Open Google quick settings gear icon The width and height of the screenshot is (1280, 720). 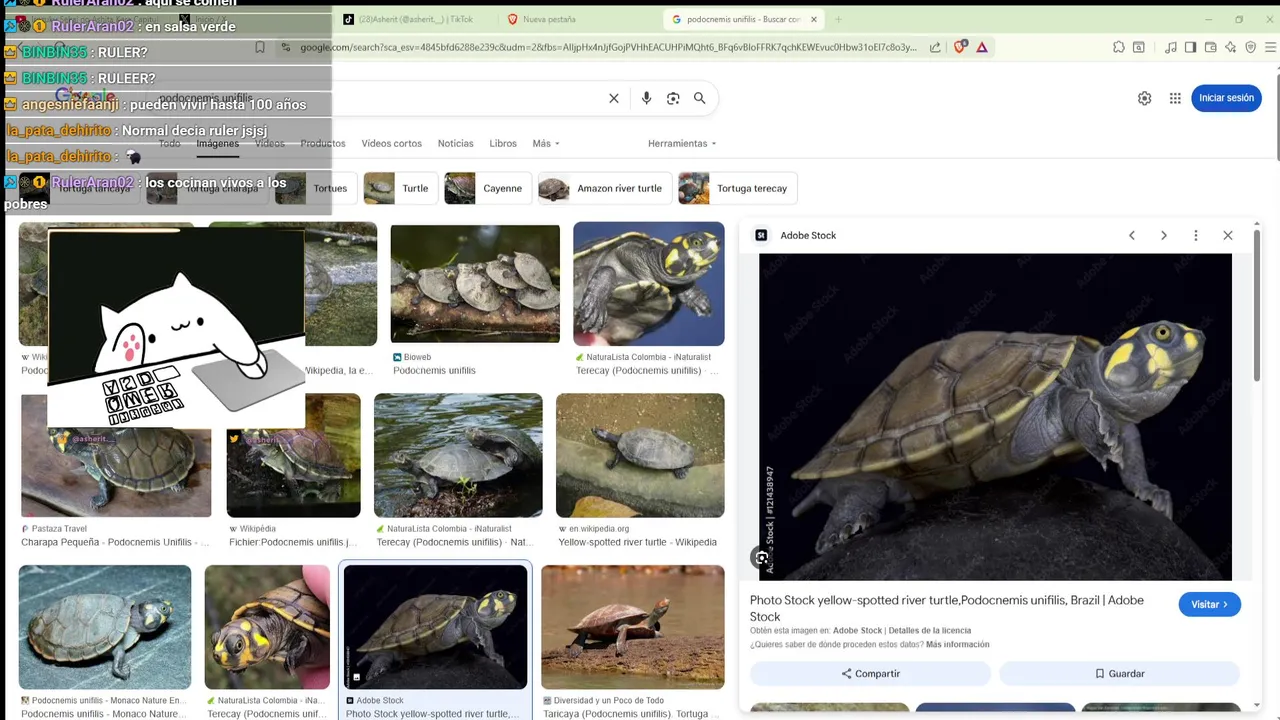pyautogui.click(x=1144, y=98)
